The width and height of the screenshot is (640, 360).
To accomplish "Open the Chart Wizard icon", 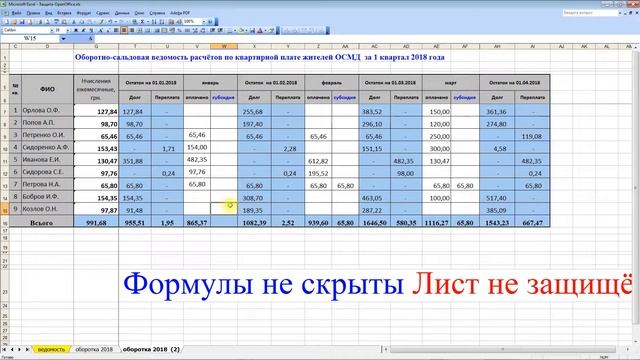I will pos(171,22).
